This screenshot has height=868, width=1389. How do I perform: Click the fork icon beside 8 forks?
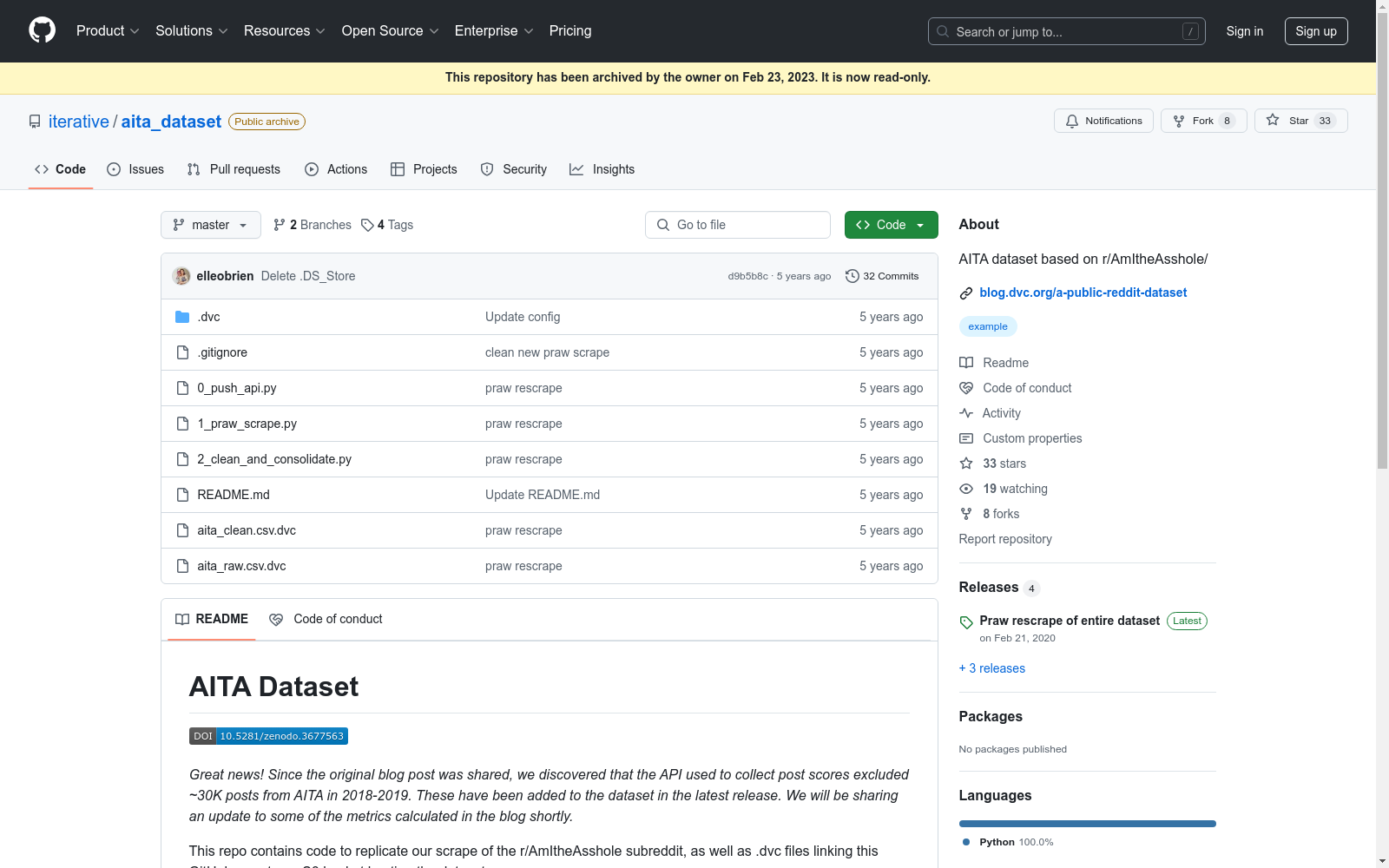[966, 514]
